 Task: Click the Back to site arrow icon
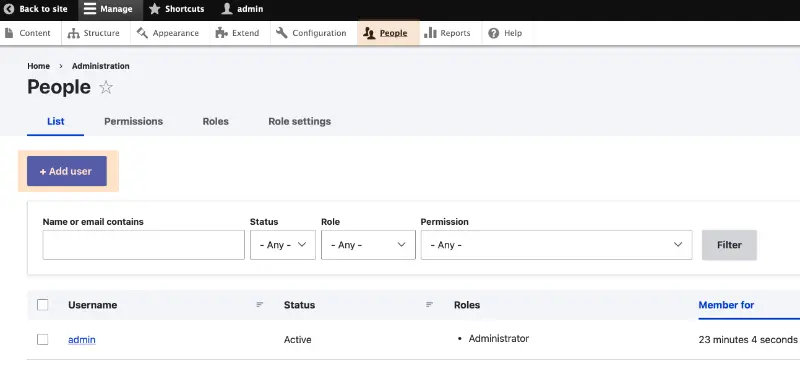[9, 9]
